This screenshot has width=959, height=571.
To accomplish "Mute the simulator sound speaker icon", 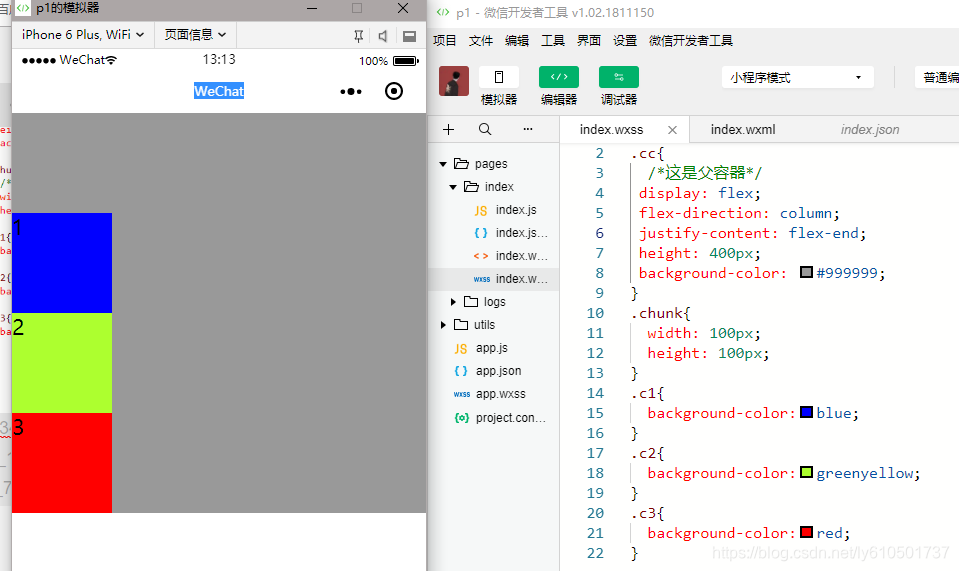I will [x=383, y=36].
